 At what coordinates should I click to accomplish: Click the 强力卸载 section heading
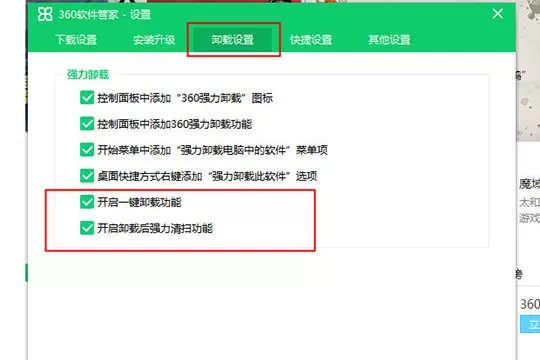[88, 74]
